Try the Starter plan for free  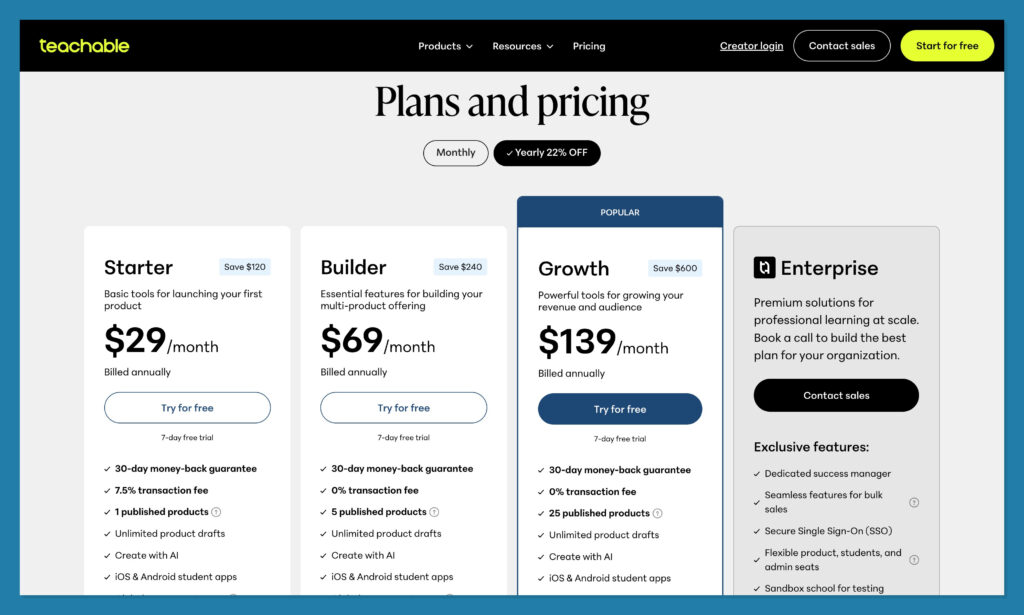click(187, 408)
